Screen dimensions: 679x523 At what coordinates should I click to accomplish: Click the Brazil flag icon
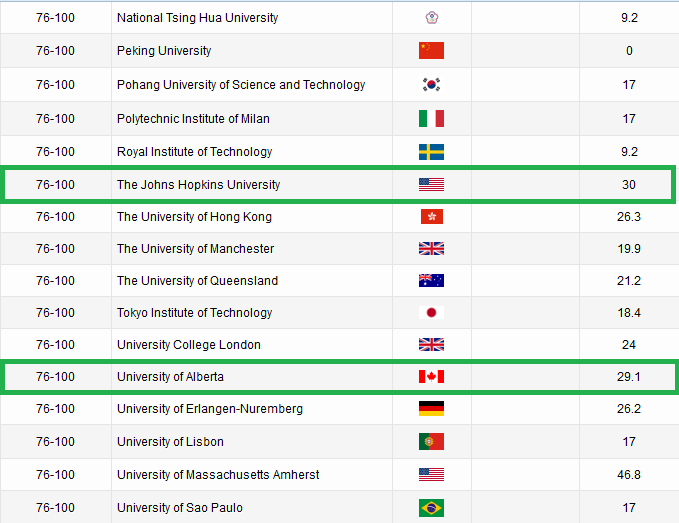point(431,508)
